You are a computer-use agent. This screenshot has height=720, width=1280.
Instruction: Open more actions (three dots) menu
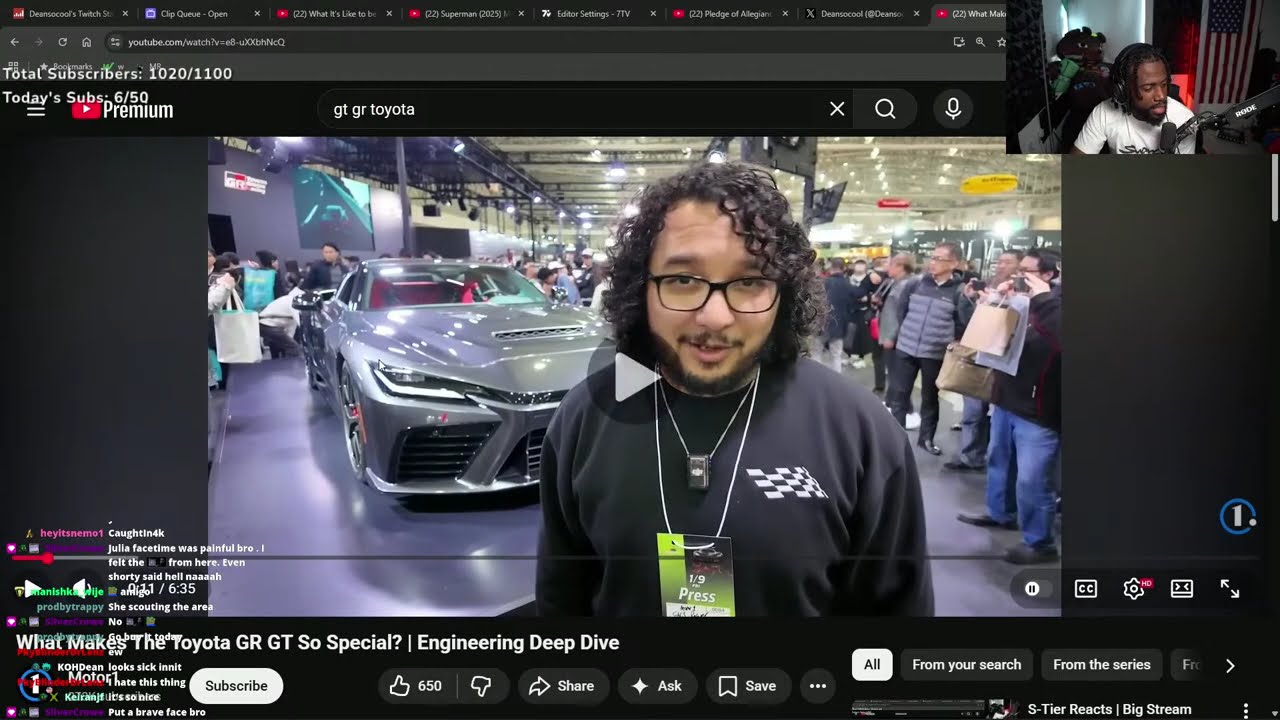[818, 686]
